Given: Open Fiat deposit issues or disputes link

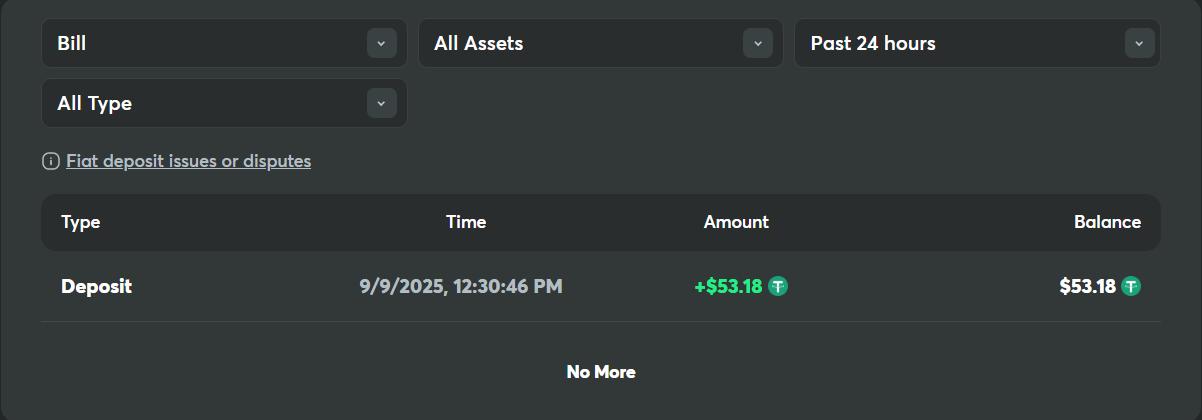Looking at the screenshot, I should (x=188, y=161).
